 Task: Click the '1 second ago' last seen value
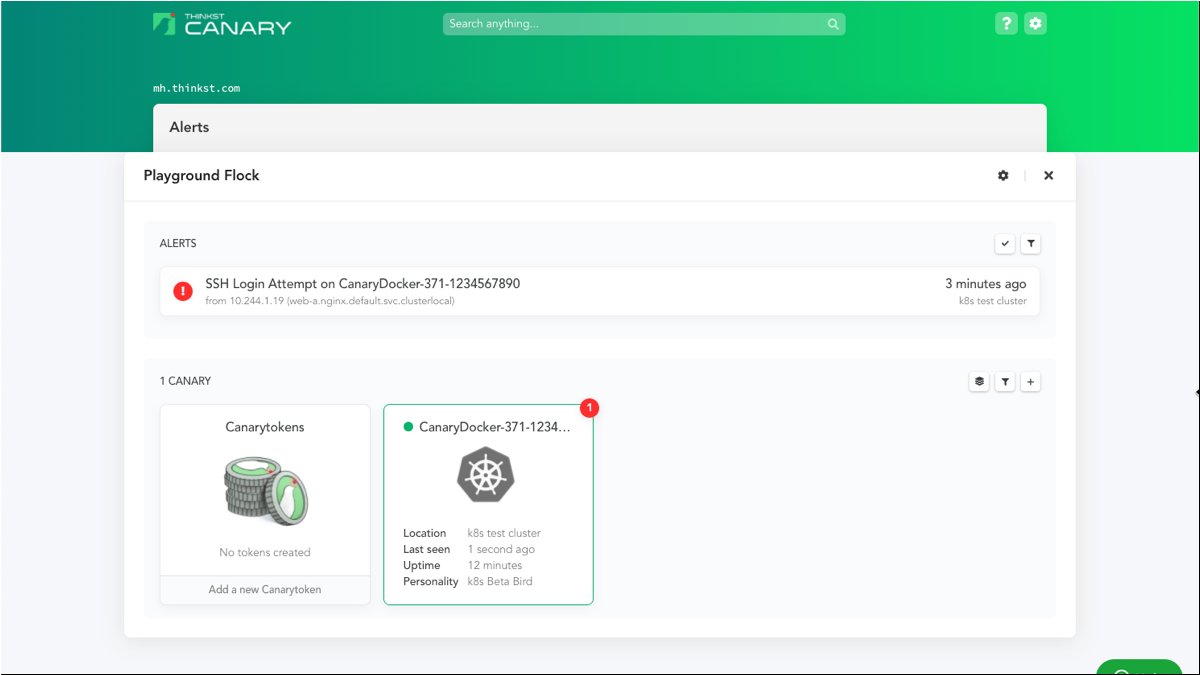coord(501,549)
